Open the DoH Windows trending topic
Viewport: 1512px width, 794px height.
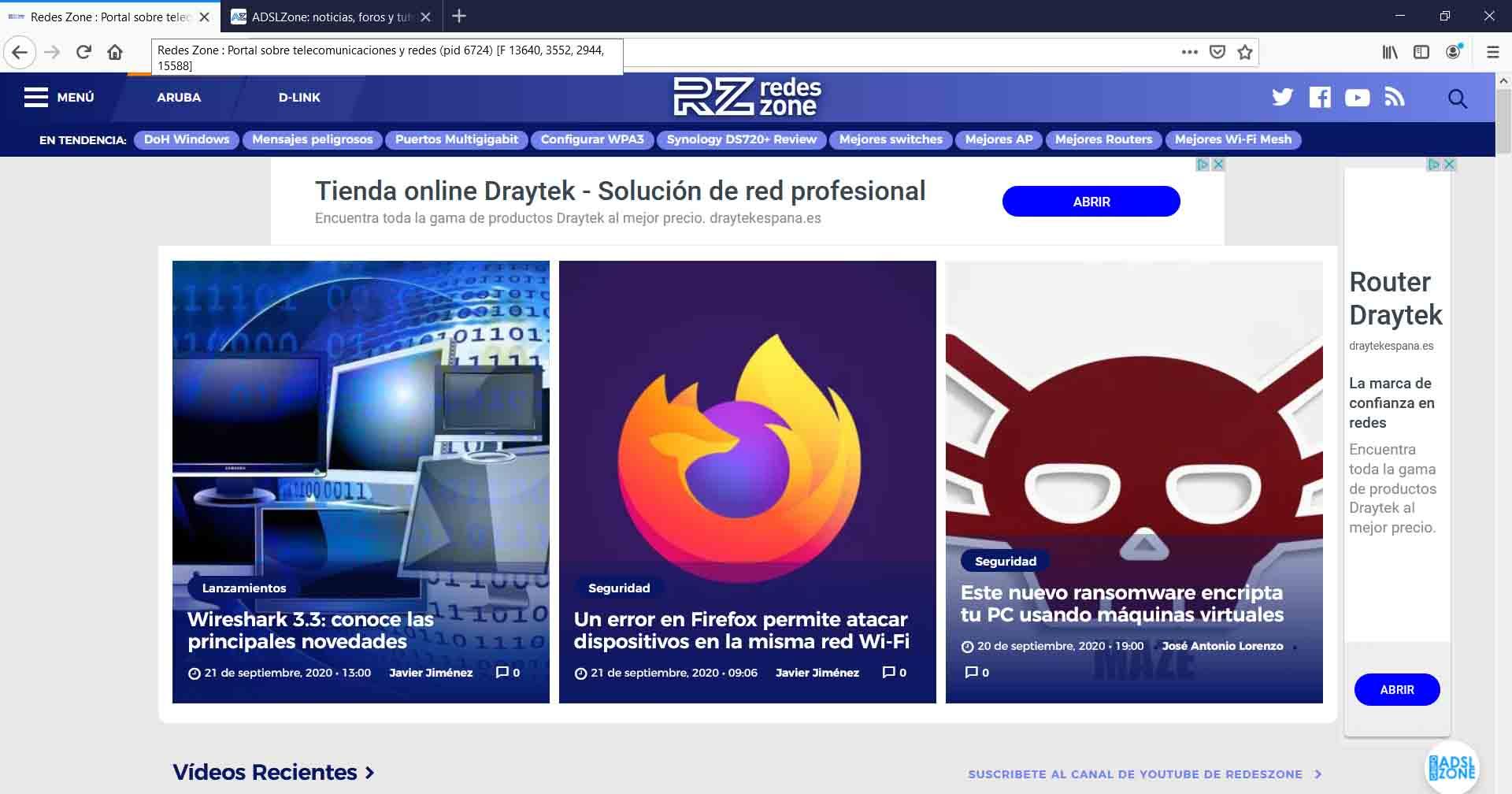point(187,139)
